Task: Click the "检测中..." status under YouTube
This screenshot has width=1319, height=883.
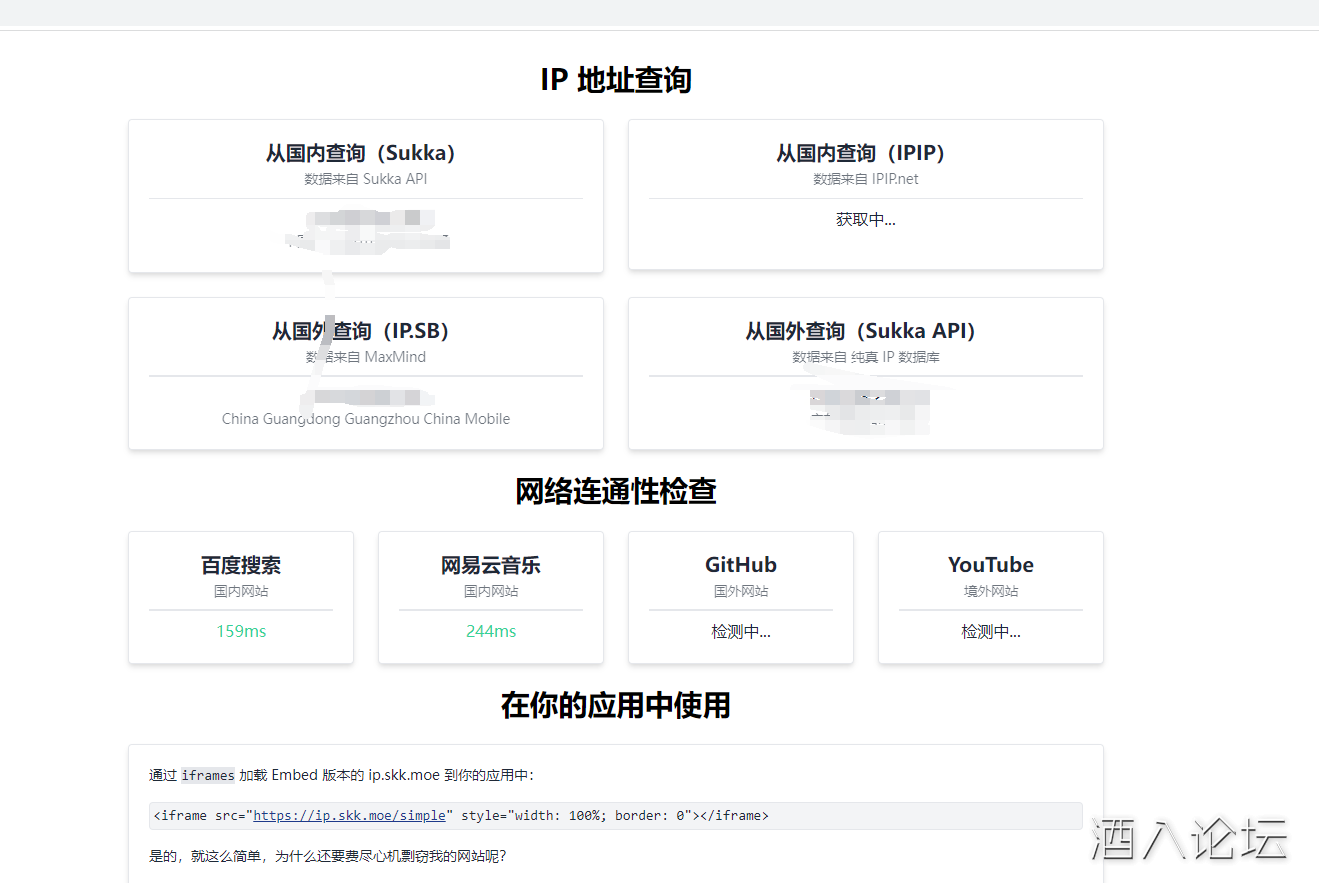Action: coord(990,631)
